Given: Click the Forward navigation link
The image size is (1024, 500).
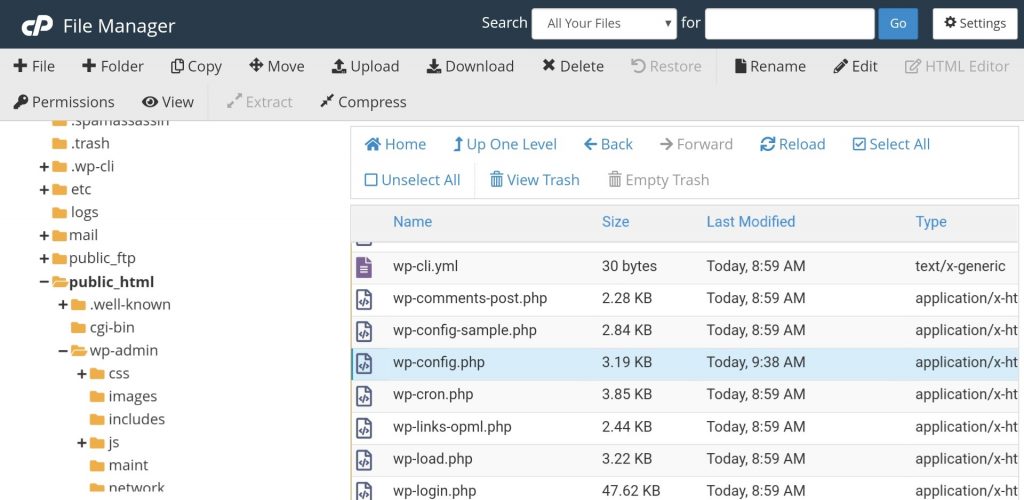Looking at the screenshot, I should [x=696, y=144].
